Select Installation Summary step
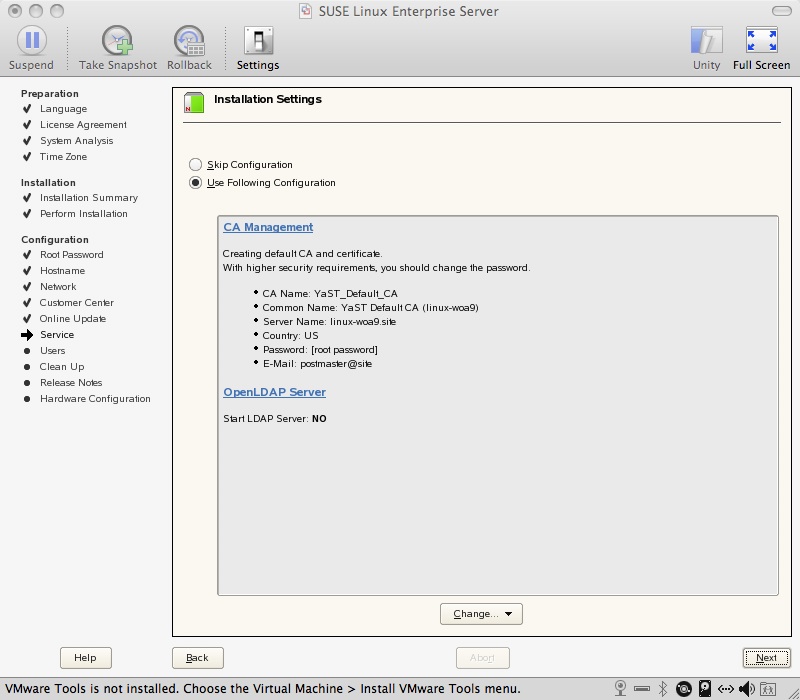 [x=89, y=197]
